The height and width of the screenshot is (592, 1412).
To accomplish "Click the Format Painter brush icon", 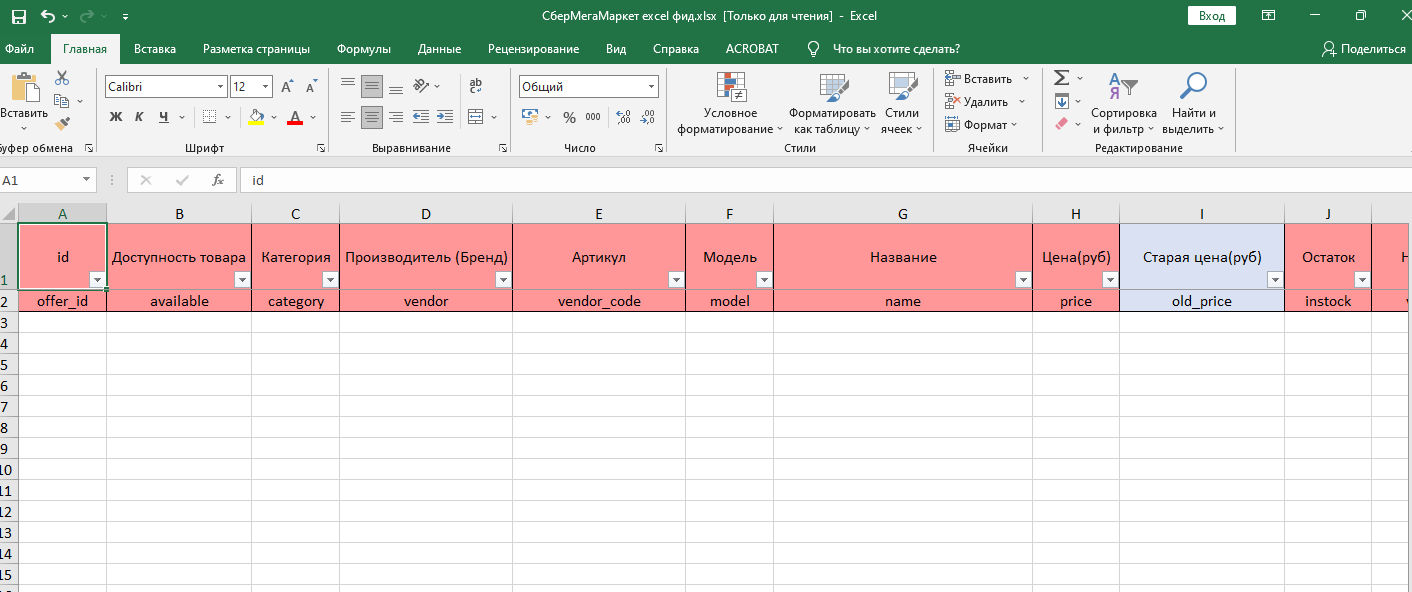I will [x=62, y=124].
